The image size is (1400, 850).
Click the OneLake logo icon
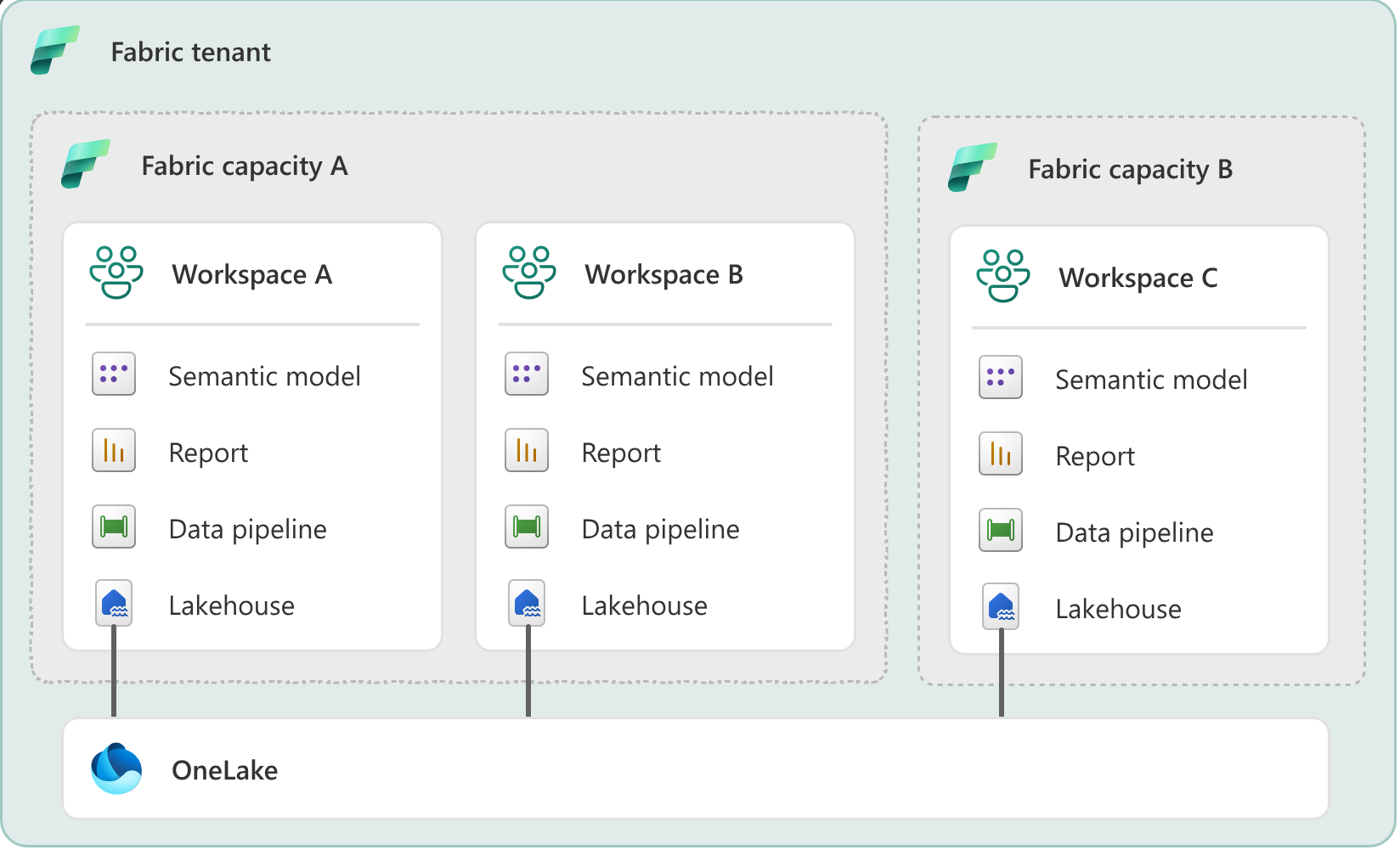pos(116,769)
